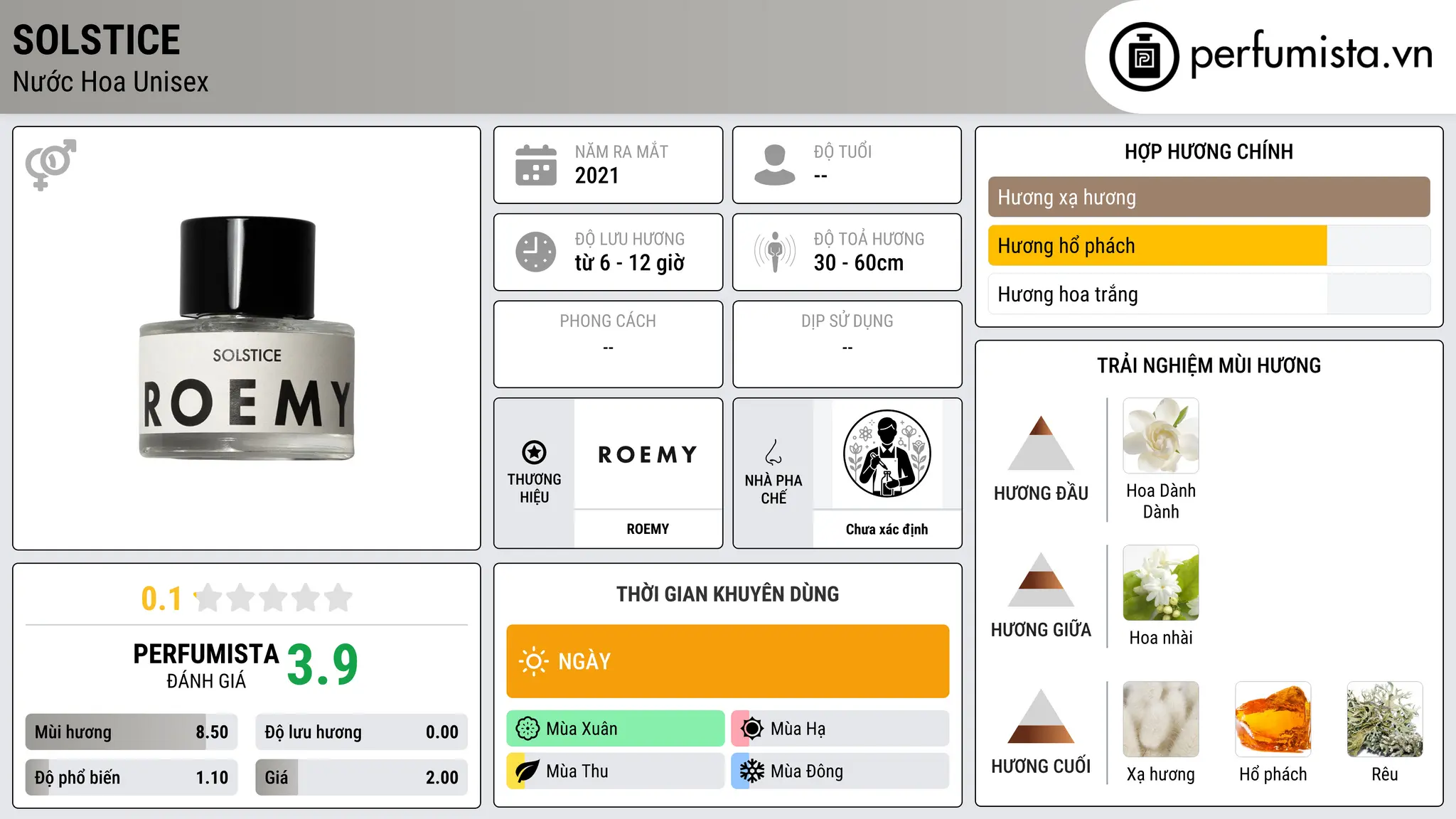Click the HỢP HƯƠNG CHÍNH heading
This screenshot has width=1456, height=819.
pos(1209,151)
